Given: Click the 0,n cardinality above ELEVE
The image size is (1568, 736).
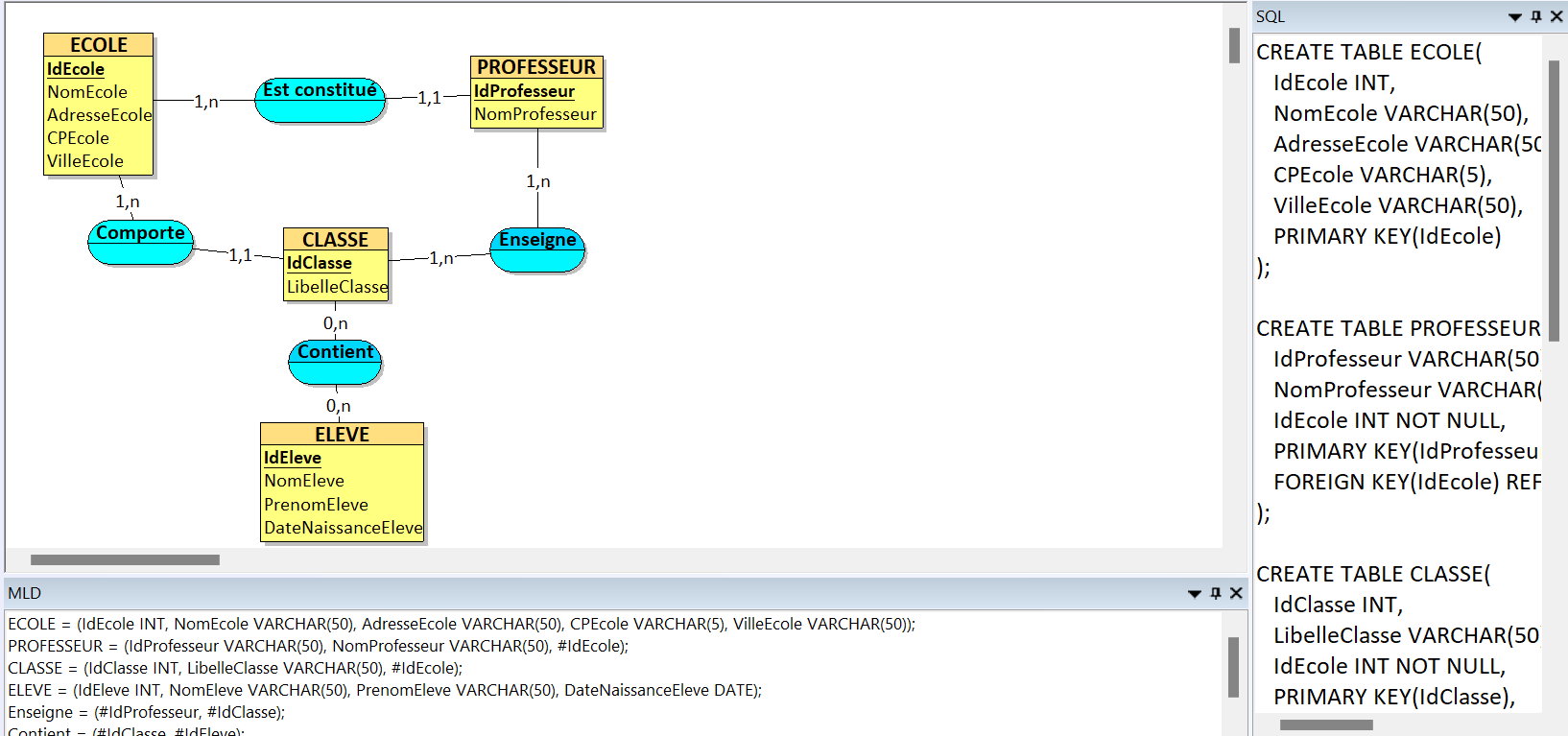Looking at the screenshot, I should (x=339, y=406).
